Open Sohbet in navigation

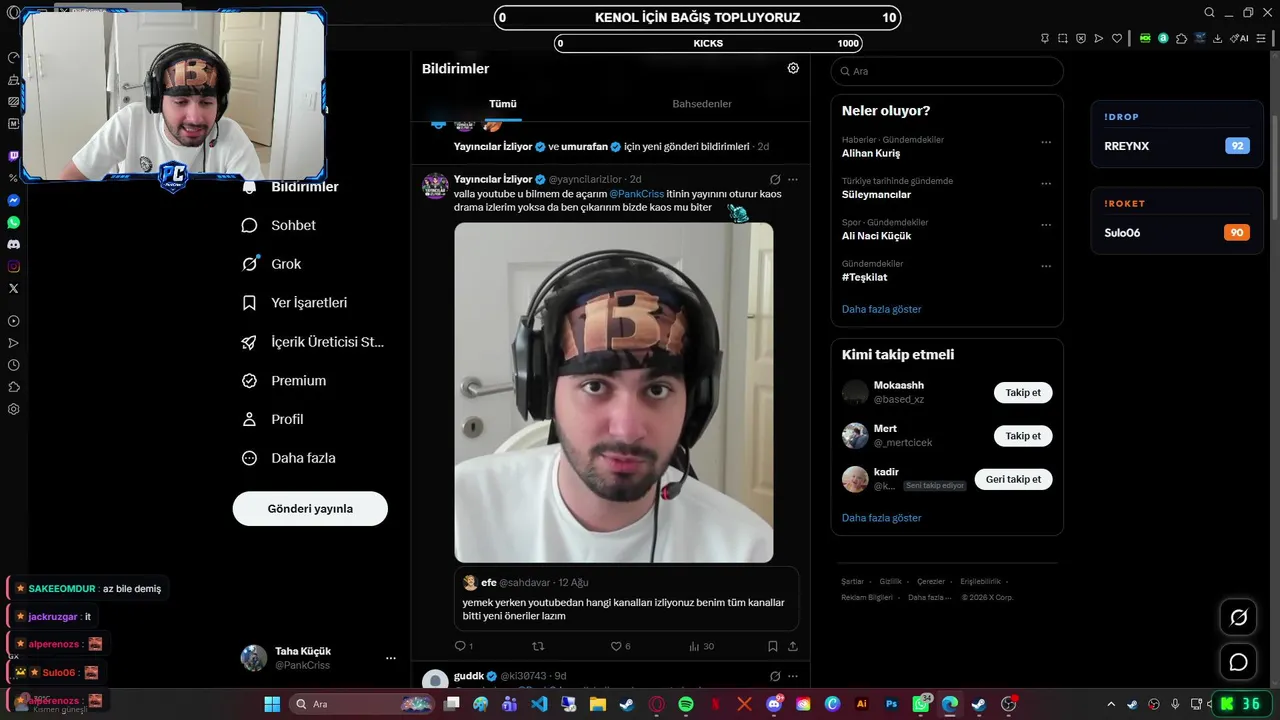pyautogui.click(x=279, y=225)
